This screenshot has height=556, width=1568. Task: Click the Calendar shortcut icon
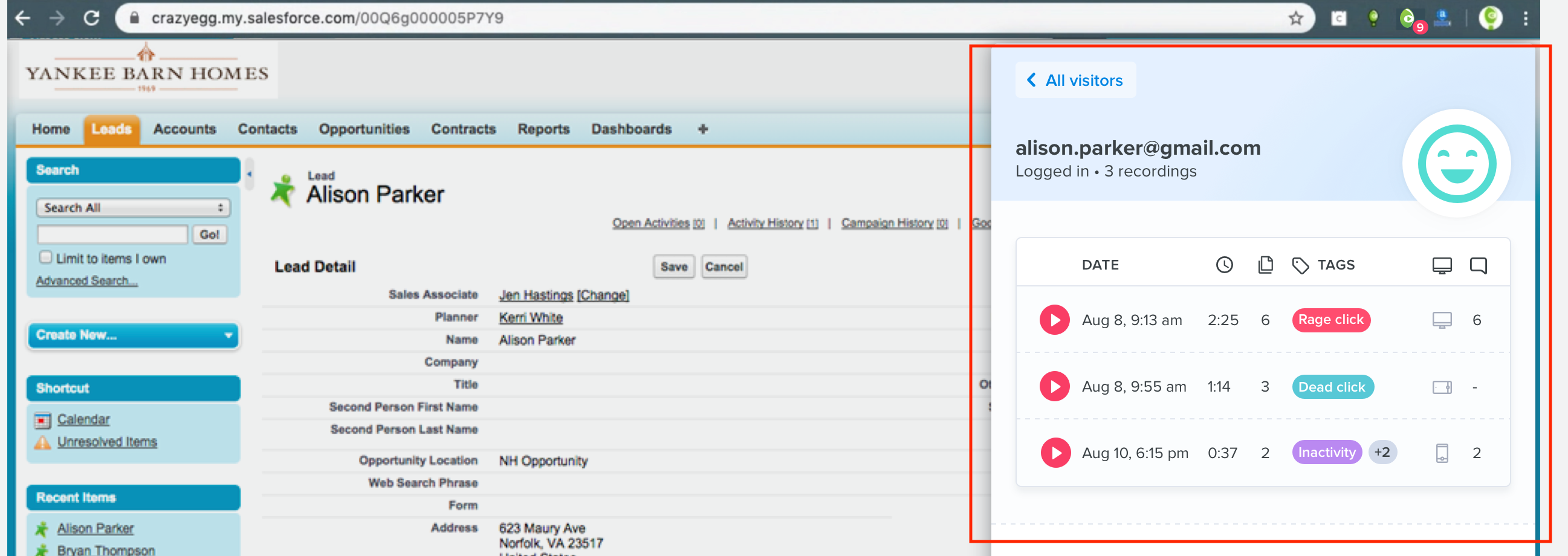[42, 421]
